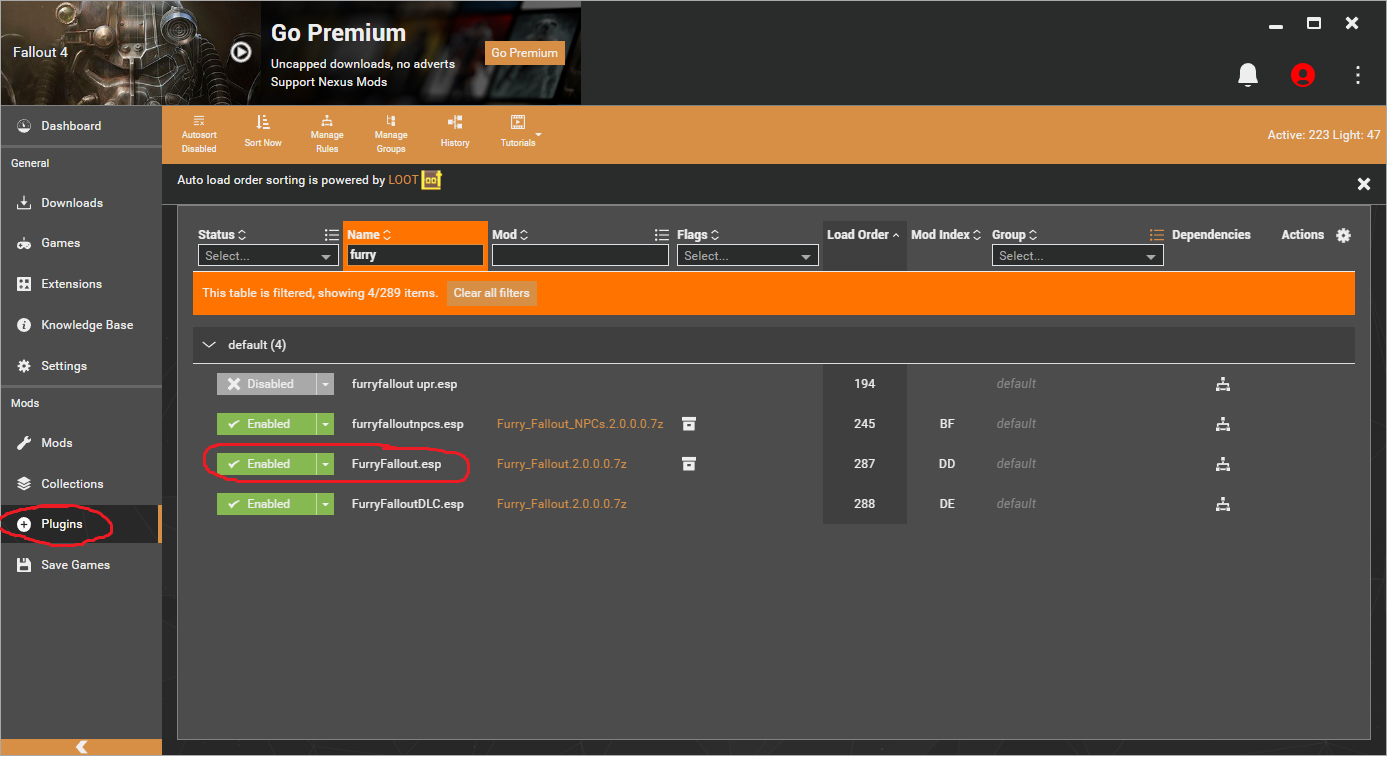Viewport: 1387px width, 764px height.
Task: Click the list icon beside the Dependencies header
Action: pyautogui.click(x=1157, y=235)
